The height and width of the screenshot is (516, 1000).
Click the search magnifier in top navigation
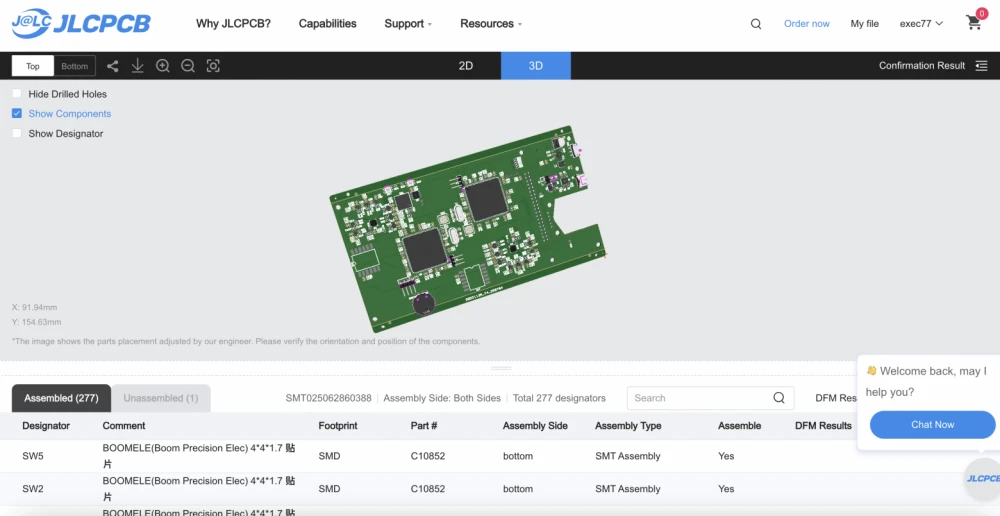[756, 24]
